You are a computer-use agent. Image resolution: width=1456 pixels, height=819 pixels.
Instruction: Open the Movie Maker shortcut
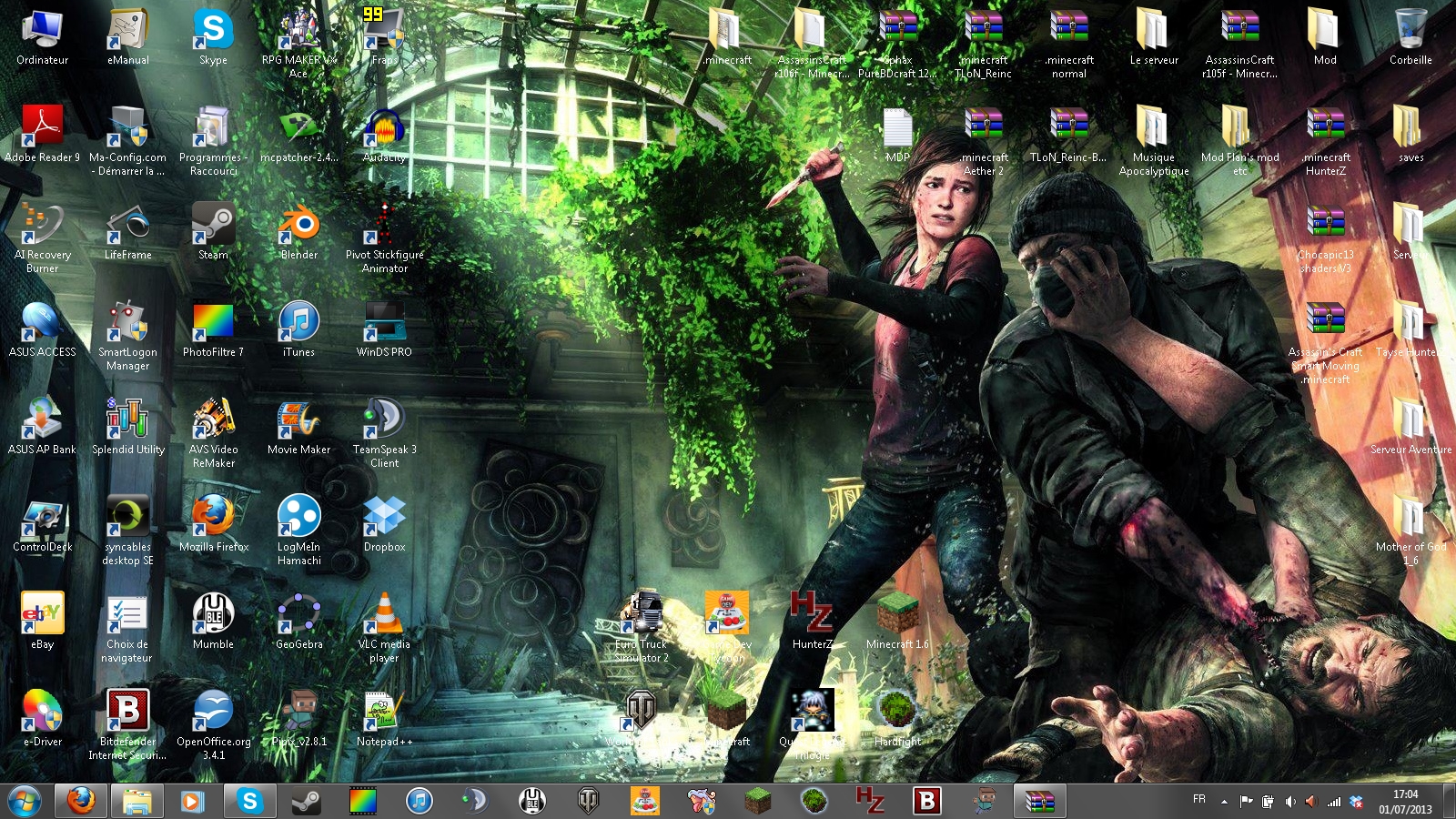[x=298, y=426]
